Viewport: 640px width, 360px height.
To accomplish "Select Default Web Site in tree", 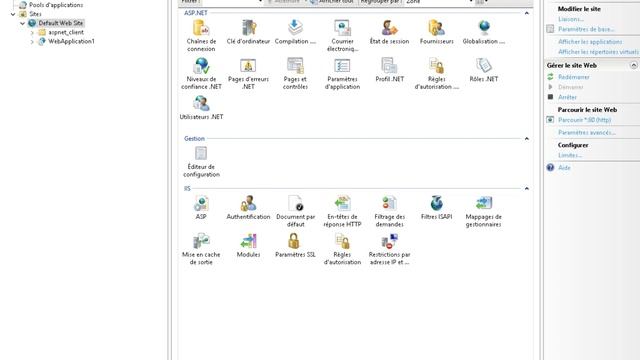I will pos(61,23).
